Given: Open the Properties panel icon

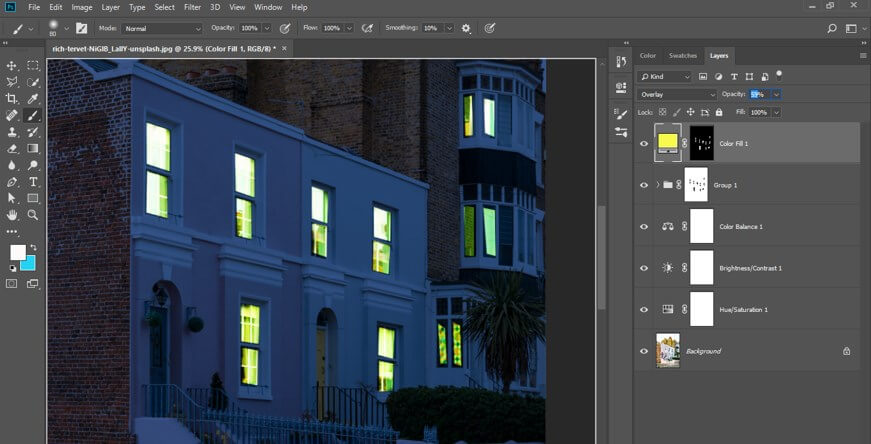Looking at the screenshot, I should (x=622, y=87).
